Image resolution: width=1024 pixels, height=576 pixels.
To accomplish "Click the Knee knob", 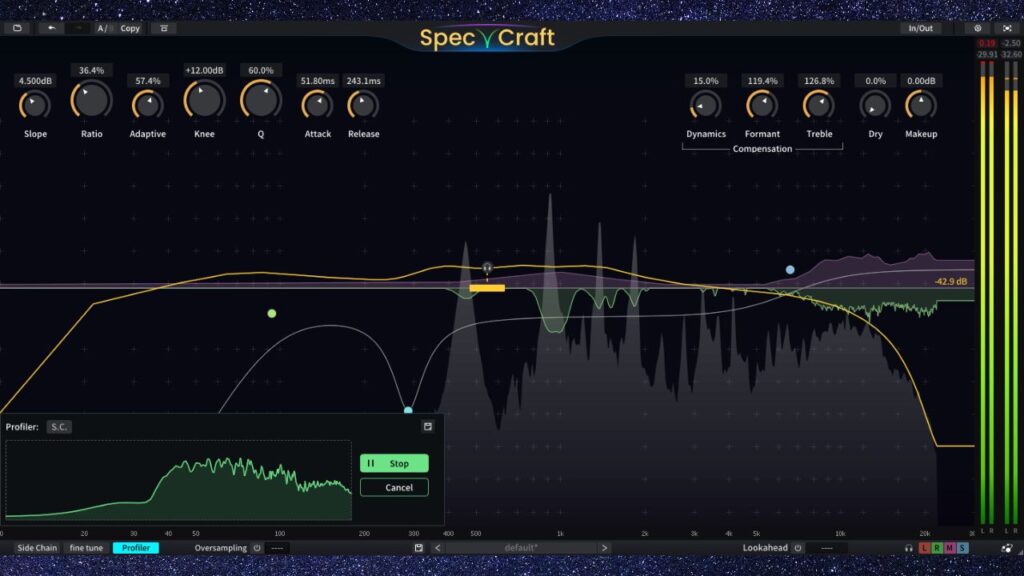I will (204, 100).
